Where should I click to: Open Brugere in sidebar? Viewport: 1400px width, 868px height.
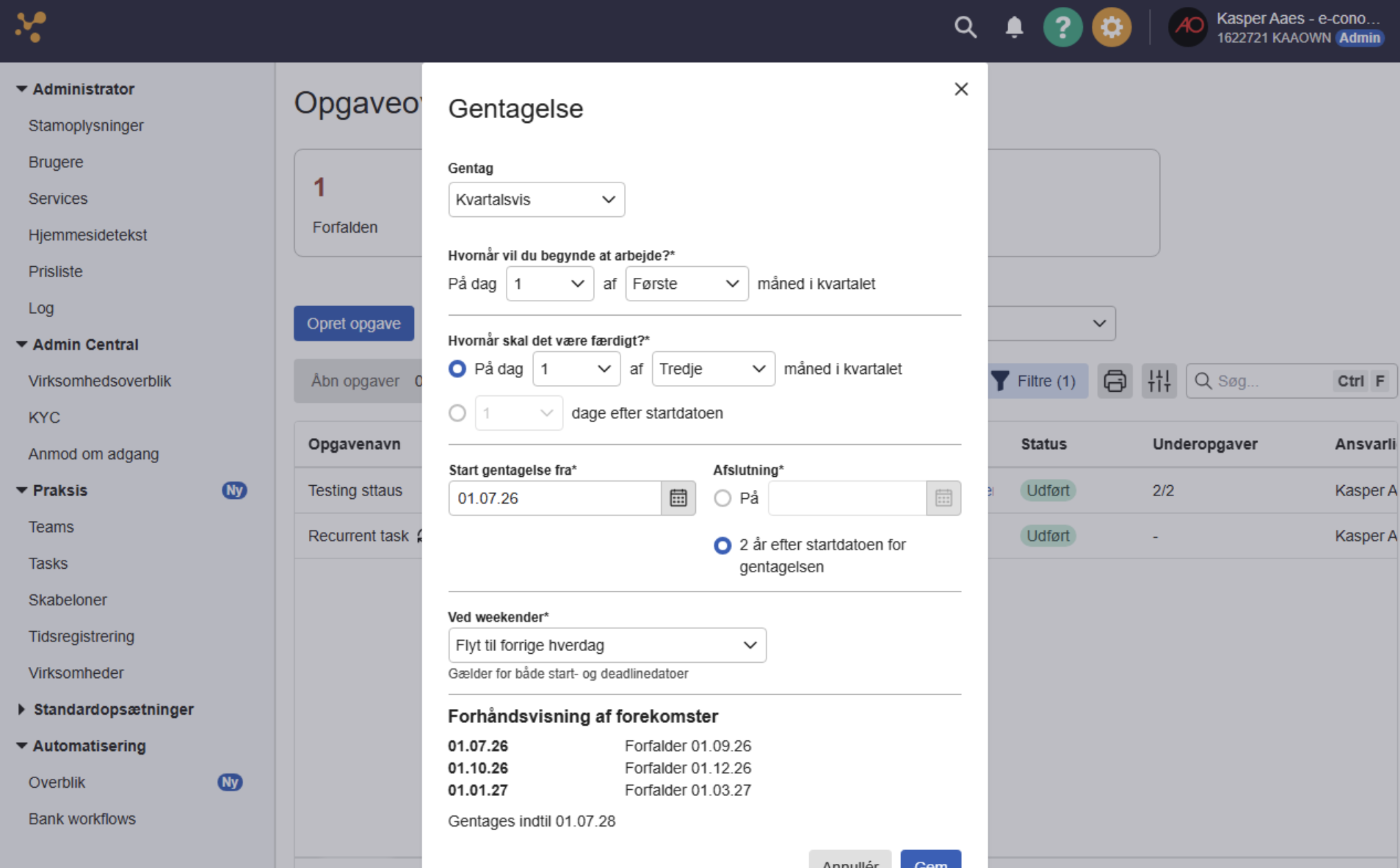(55, 162)
